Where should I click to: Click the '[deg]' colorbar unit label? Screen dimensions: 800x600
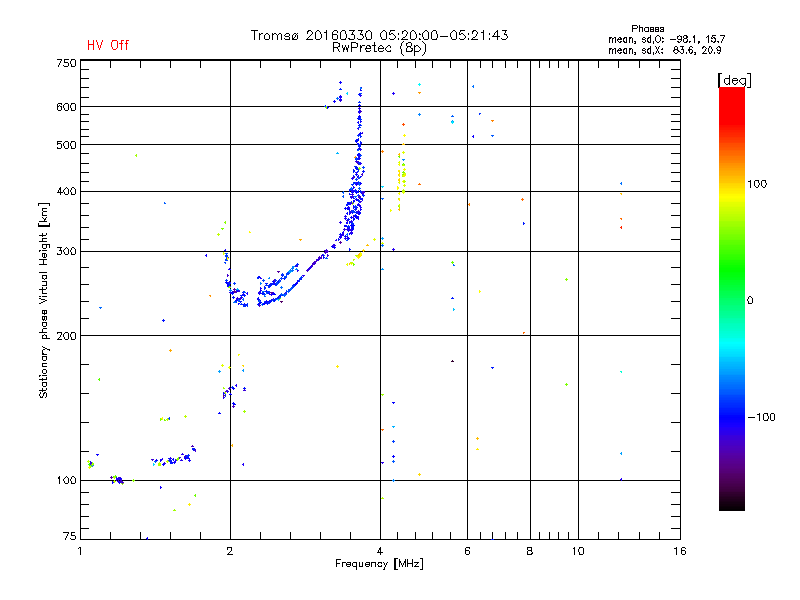point(734,80)
